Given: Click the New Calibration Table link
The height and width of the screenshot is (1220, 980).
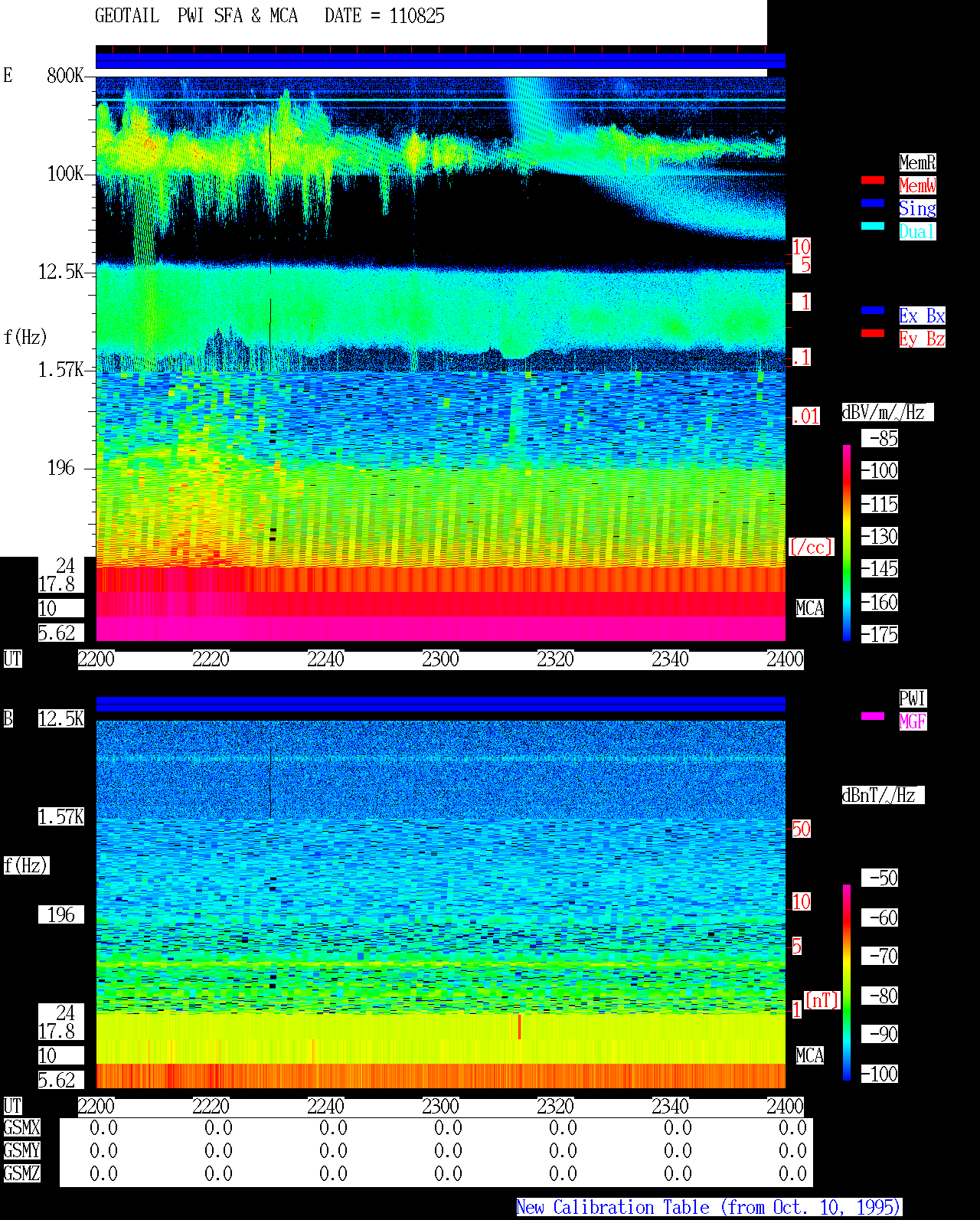Looking at the screenshot, I should tap(709, 1208).
